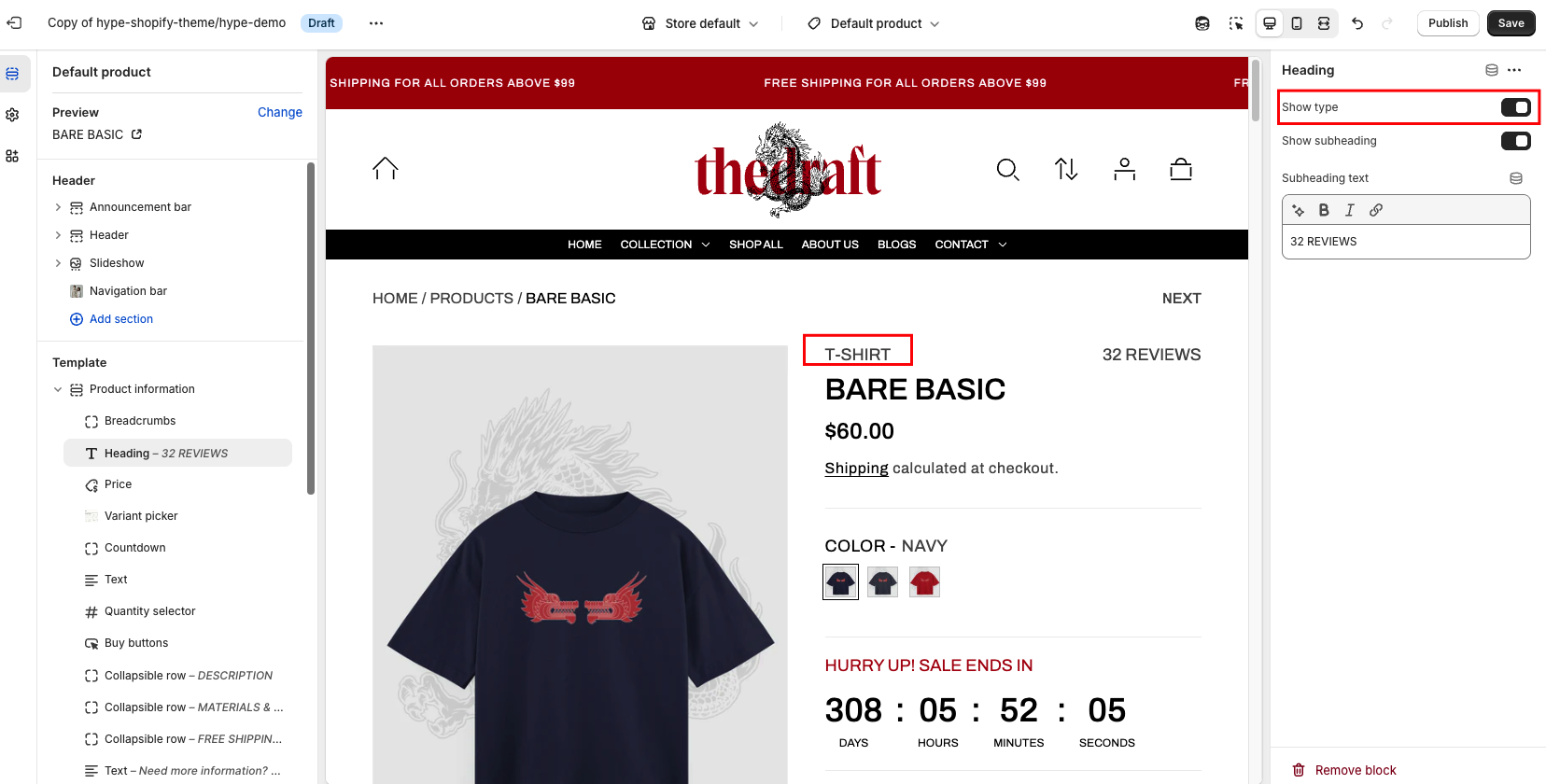Click the Publish button
This screenshot has width=1546, height=784.
[x=1448, y=23]
